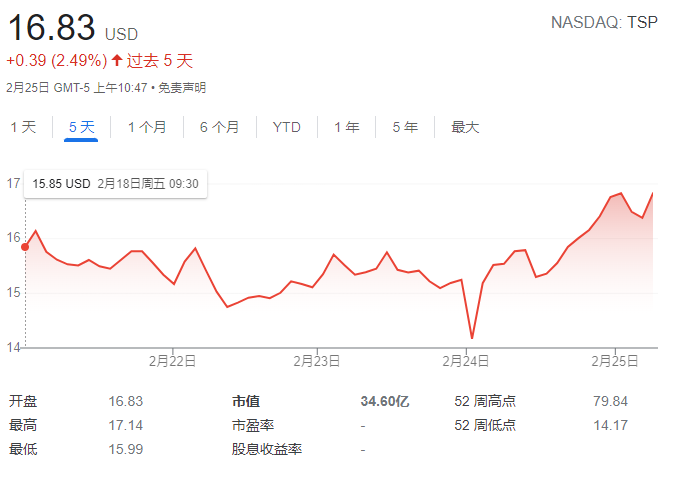Click the NASDAQ: TSP ticker label
This screenshot has height=477, width=673.
point(604,22)
